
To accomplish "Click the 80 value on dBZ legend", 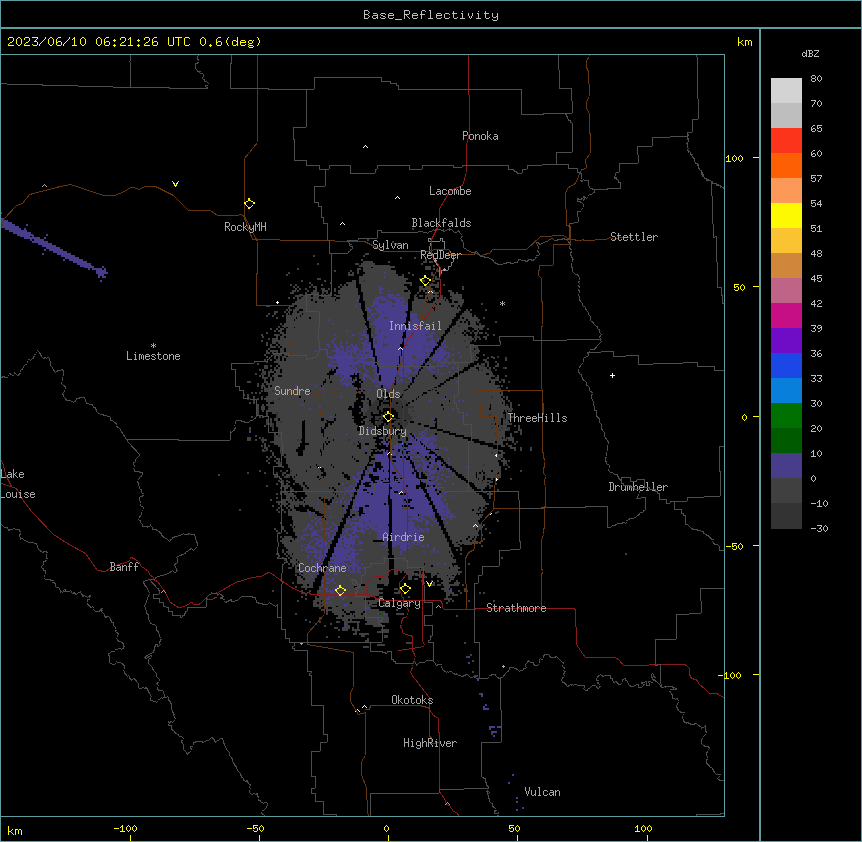I will [x=816, y=78].
